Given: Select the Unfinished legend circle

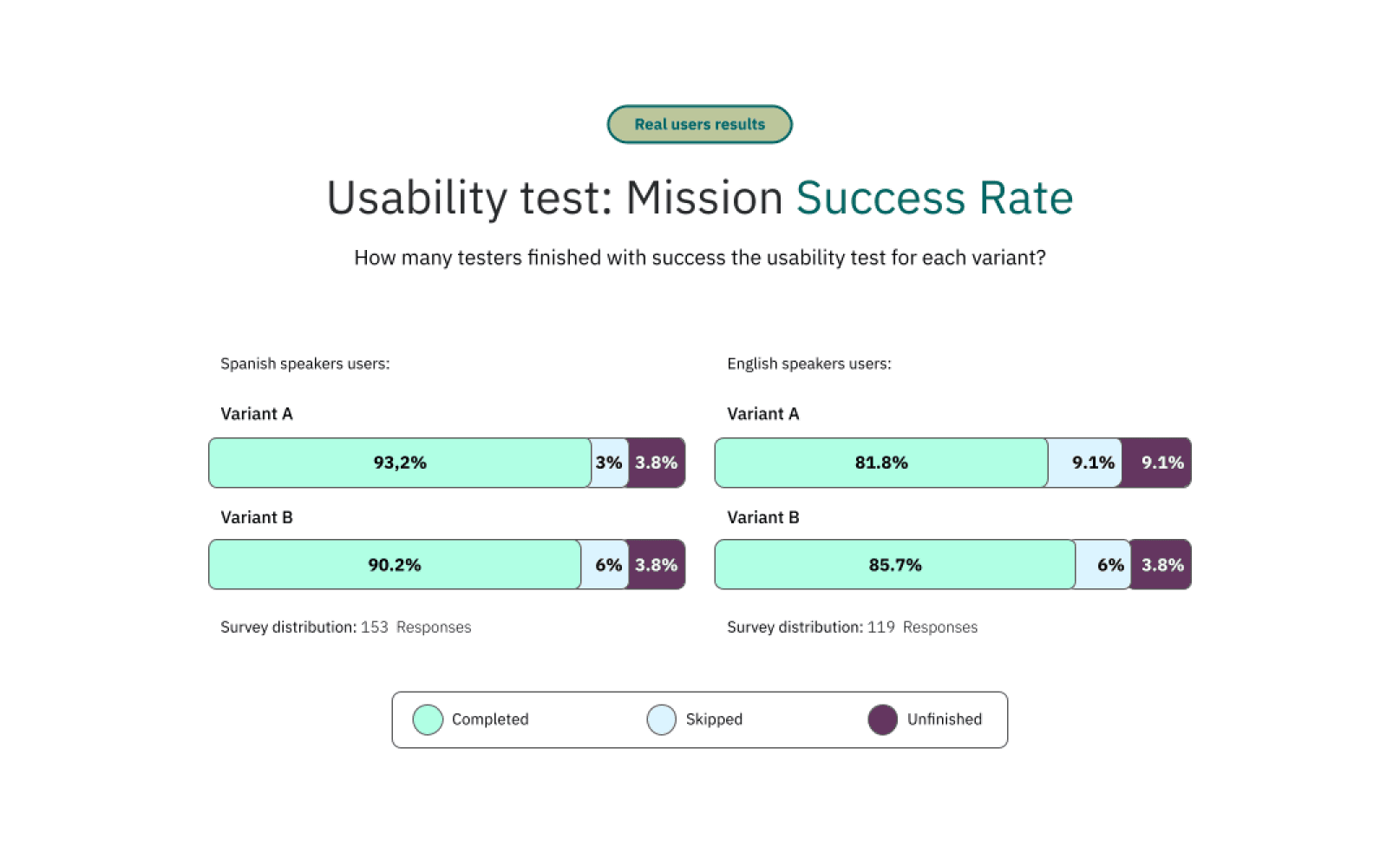Looking at the screenshot, I should tap(882, 719).
